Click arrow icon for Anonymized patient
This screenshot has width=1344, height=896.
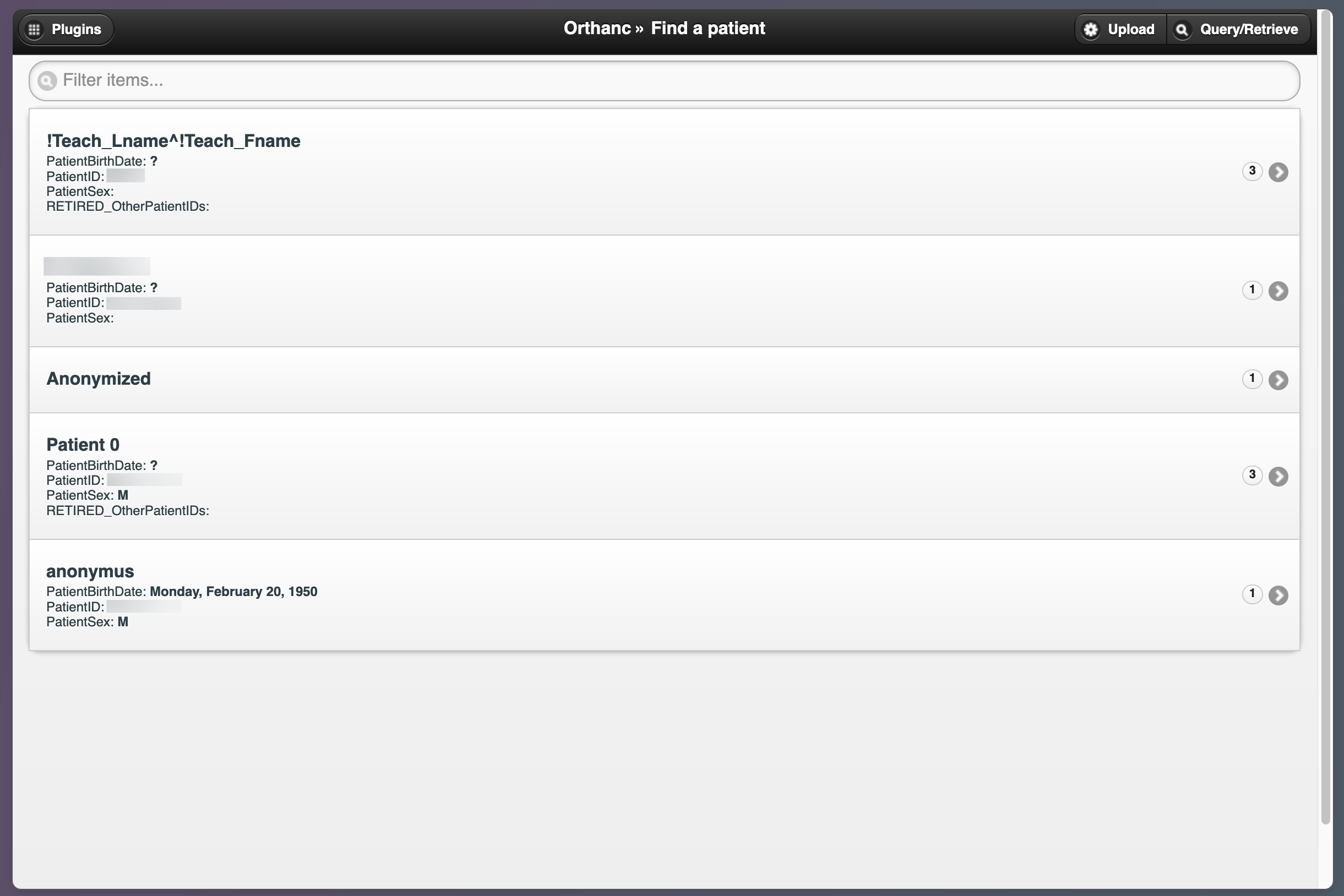[1278, 380]
